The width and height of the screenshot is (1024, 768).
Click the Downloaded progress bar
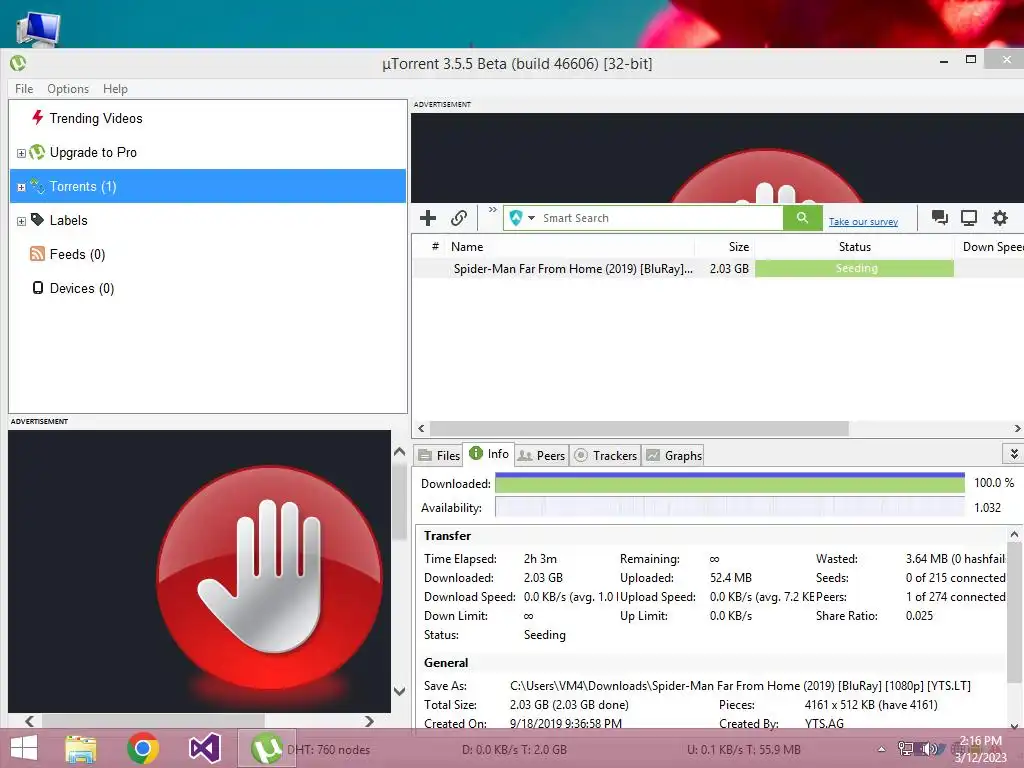point(729,483)
